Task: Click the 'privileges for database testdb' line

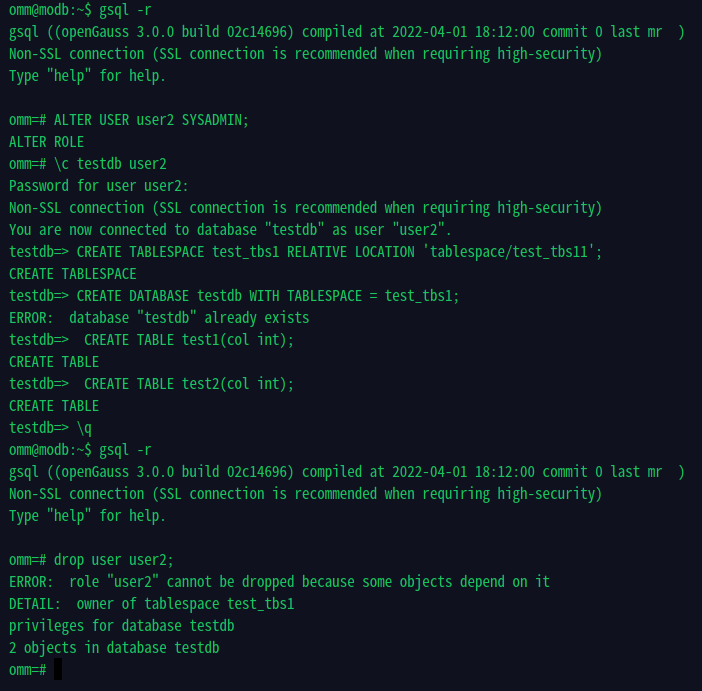Action: [x=121, y=626]
